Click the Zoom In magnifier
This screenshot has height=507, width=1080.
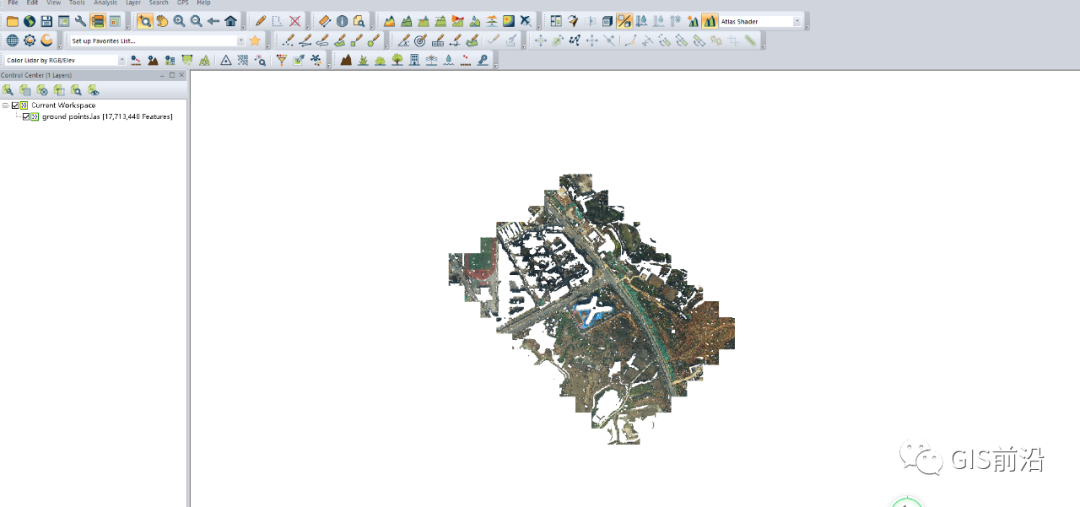pos(179,21)
